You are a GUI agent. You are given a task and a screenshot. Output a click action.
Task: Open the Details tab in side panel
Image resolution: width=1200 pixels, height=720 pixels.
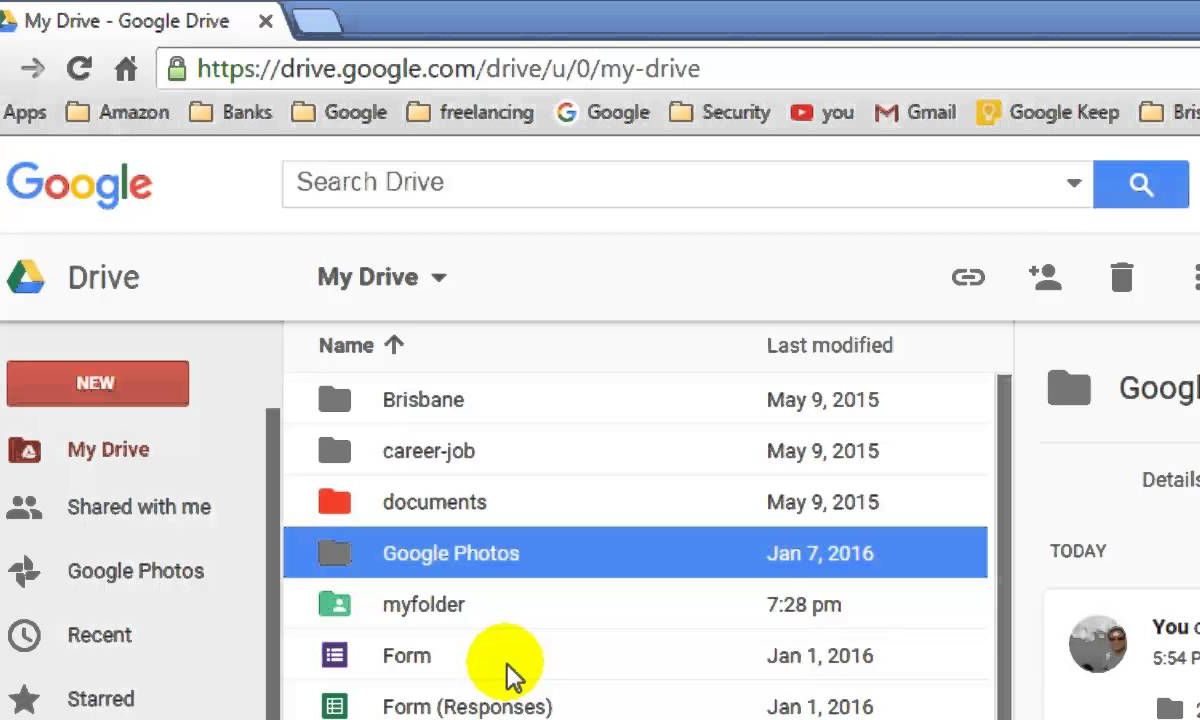click(1170, 479)
